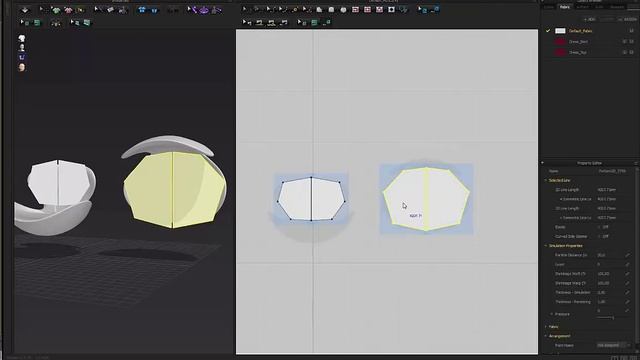This screenshot has width=640, height=360.
Task: Open the fourth tab in Object Browser
Action: pyautogui.click(x=599, y=7)
